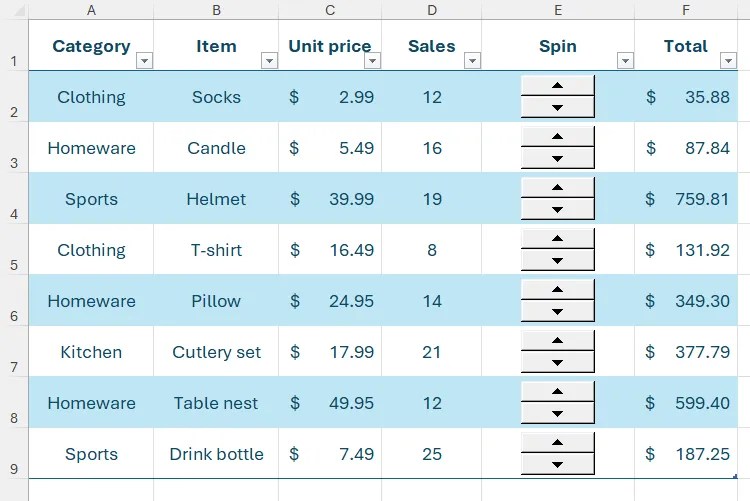
Task: Increase T-shirt sales using spin up arrow
Action: 558,239
